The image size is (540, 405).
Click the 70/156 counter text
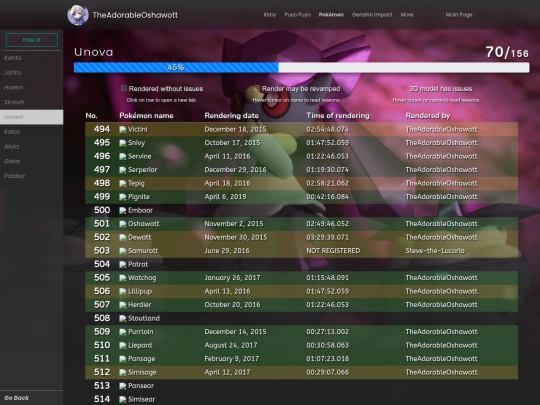(x=507, y=52)
